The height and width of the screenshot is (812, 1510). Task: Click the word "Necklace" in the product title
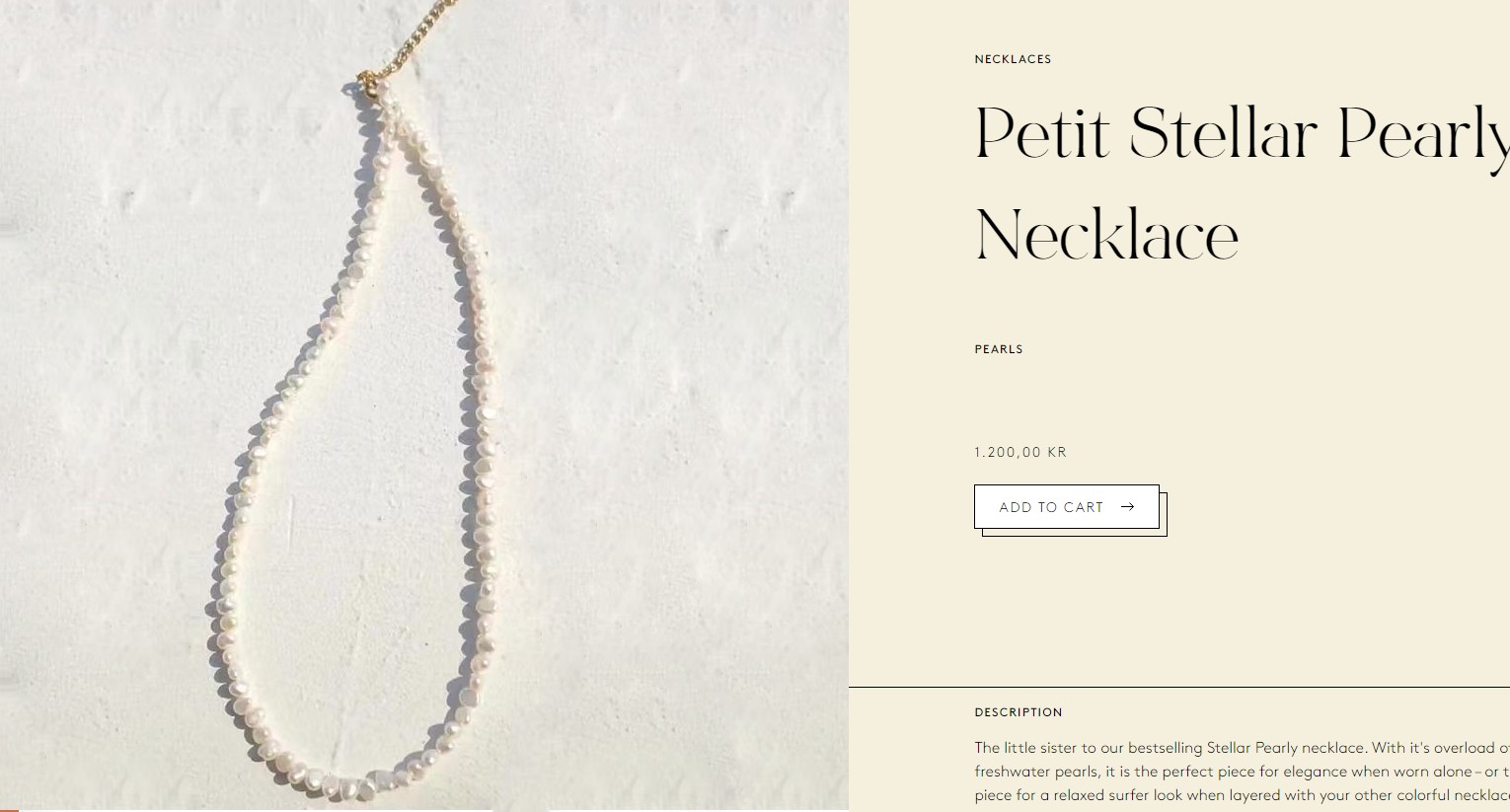[x=1106, y=236]
